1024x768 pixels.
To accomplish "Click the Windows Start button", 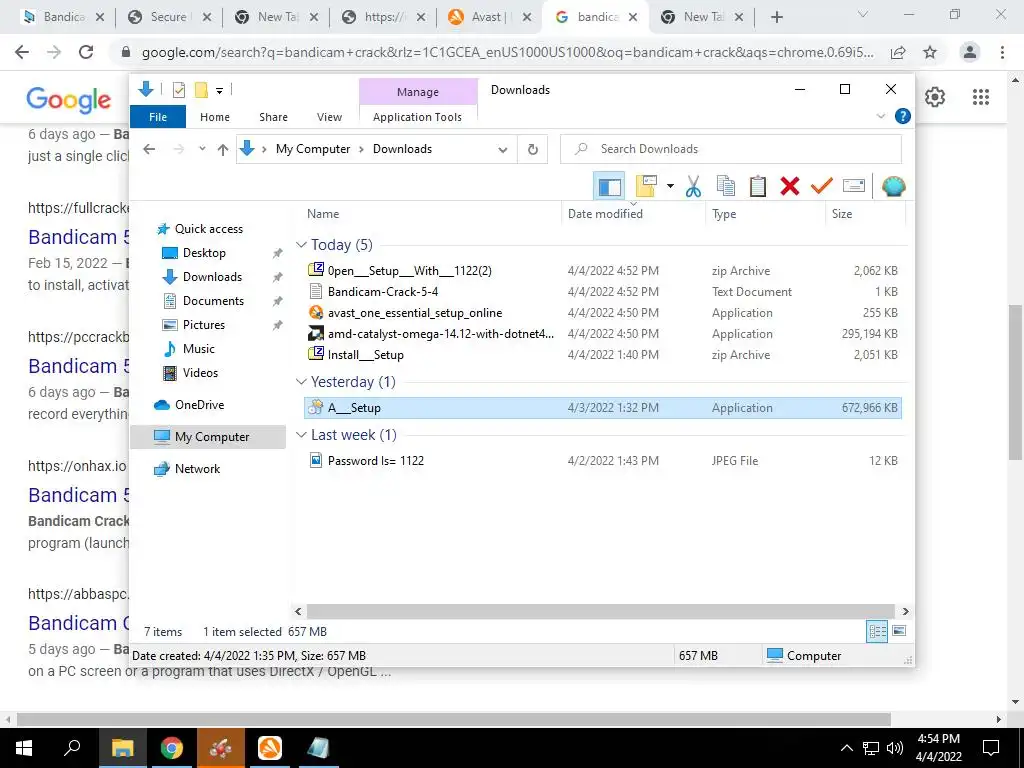I will click(x=24, y=748).
